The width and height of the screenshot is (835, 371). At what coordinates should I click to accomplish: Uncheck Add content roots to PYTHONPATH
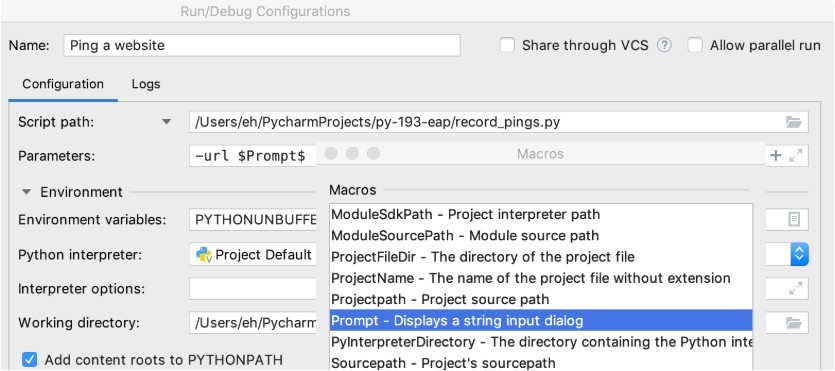pyautogui.click(x=29, y=360)
